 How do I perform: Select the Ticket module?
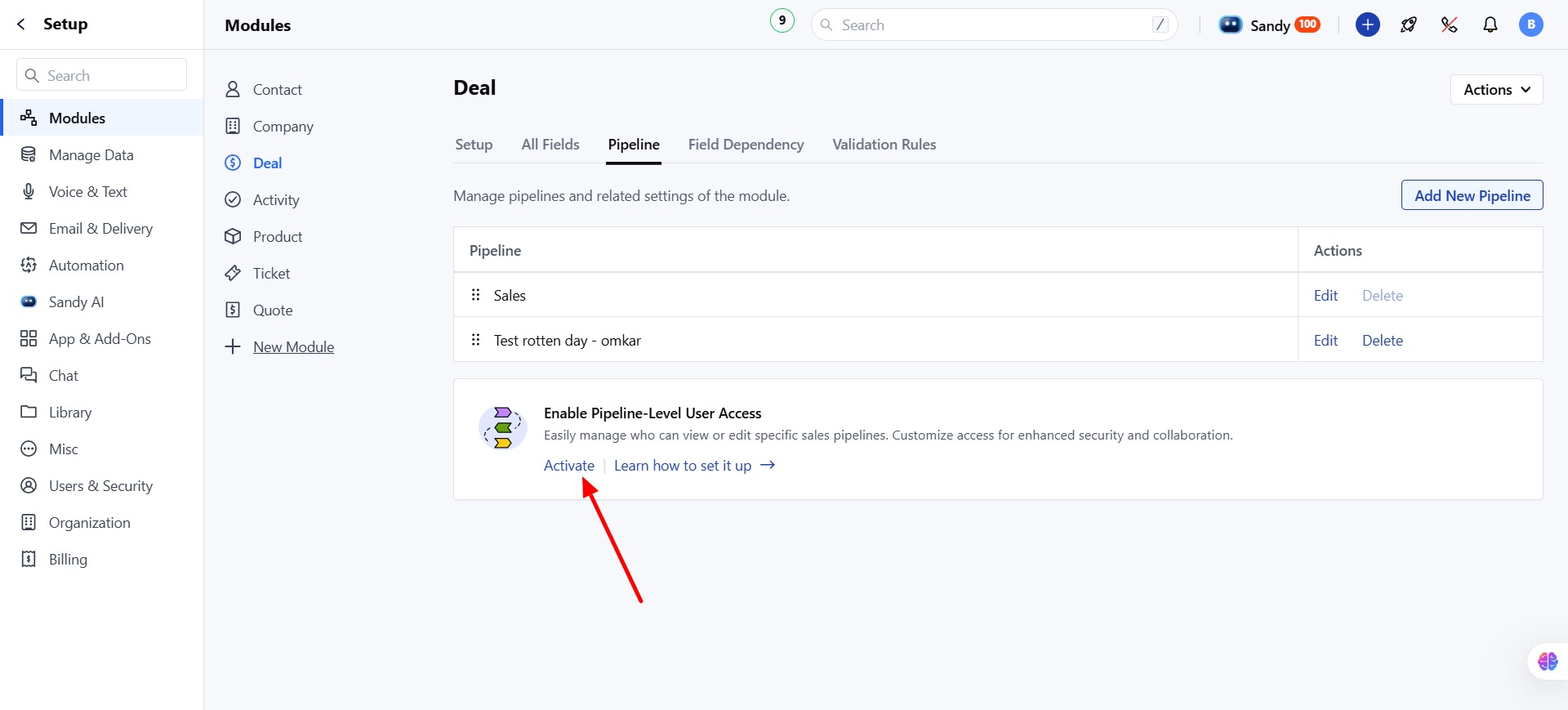(271, 273)
